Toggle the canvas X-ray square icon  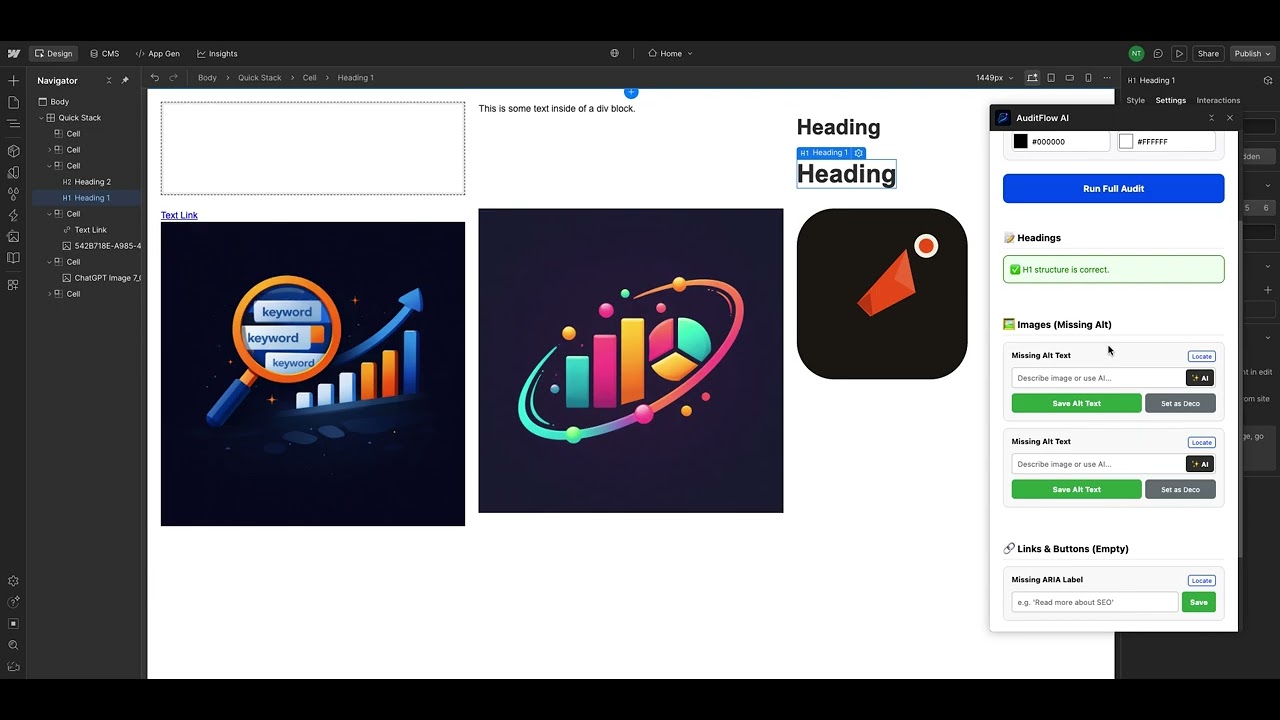click(x=13, y=624)
